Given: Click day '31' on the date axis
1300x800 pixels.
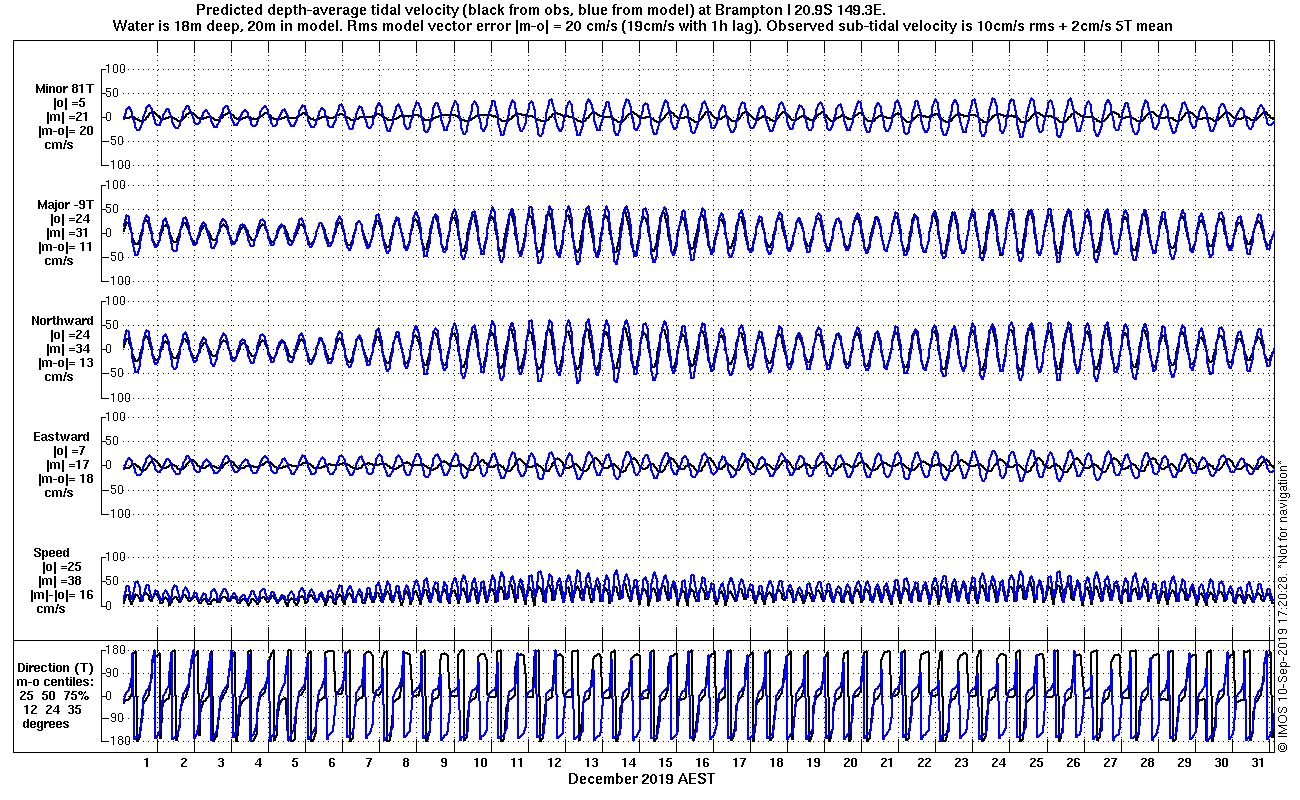Looking at the screenshot, I should click(x=1257, y=763).
